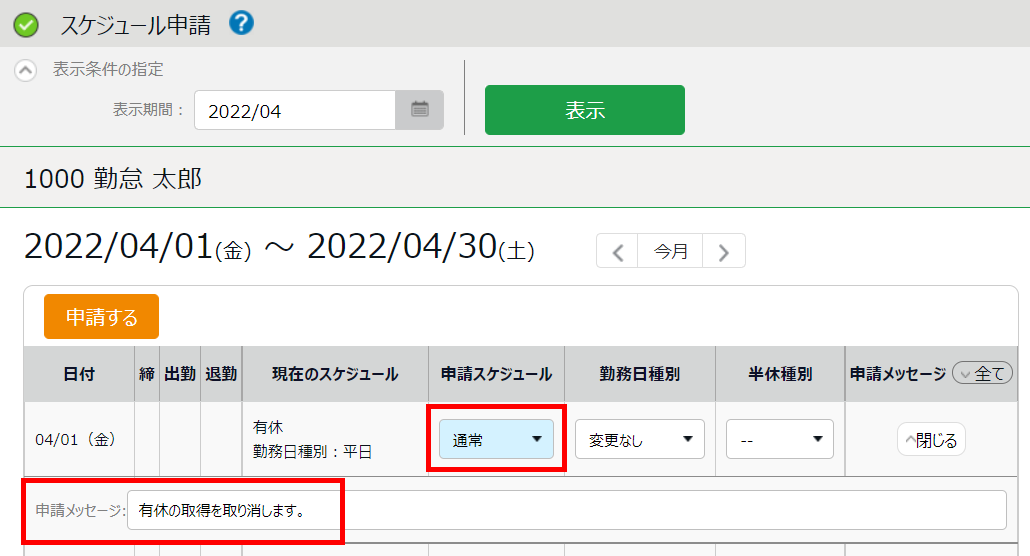Go to the previous month with the left arrow
This screenshot has height=556, width=1030.
click(x=618, y=252)
